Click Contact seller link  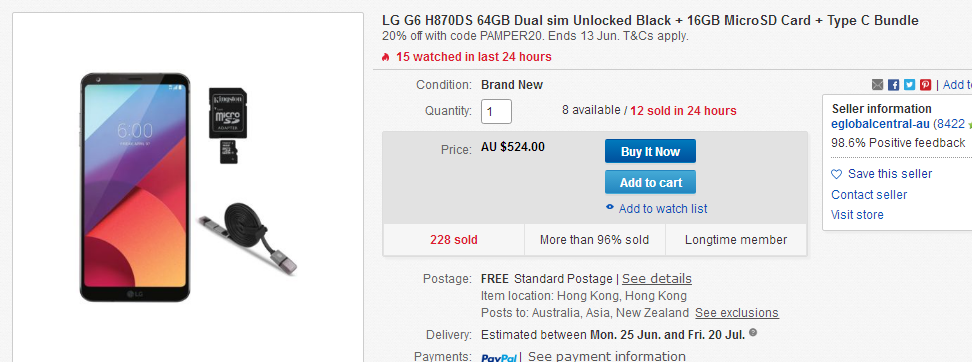869,195
